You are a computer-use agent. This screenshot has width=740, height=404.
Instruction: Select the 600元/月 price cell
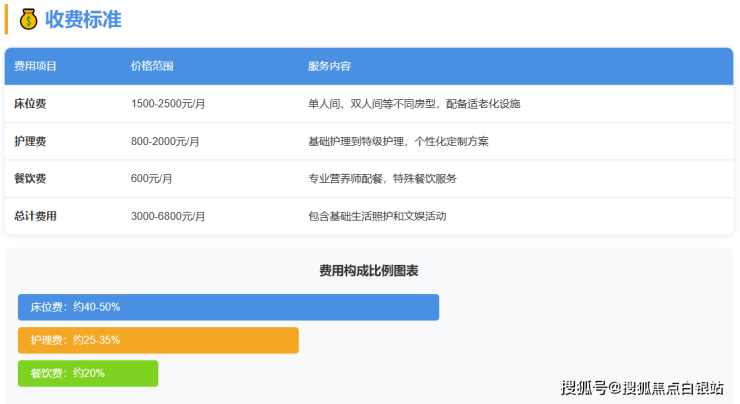(152, 178)
